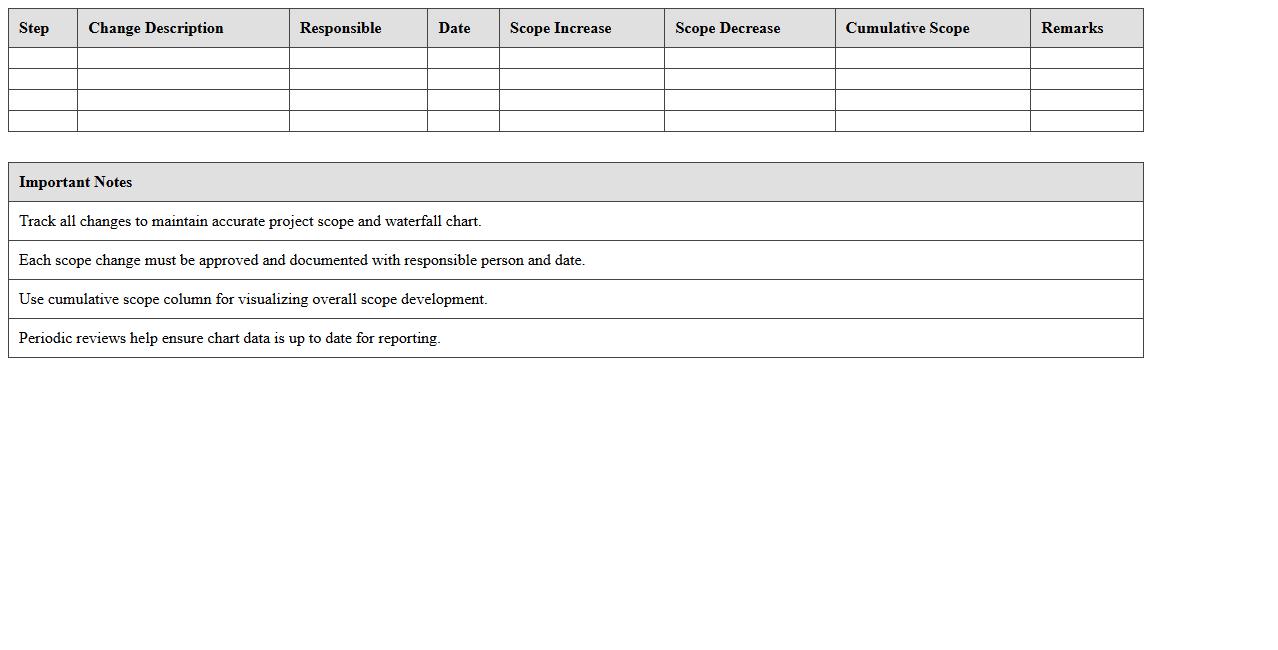The height and width of the screenshot is (650, 1278).
Task: Click first empty cell under Change Description
Action: coord(183,58)
